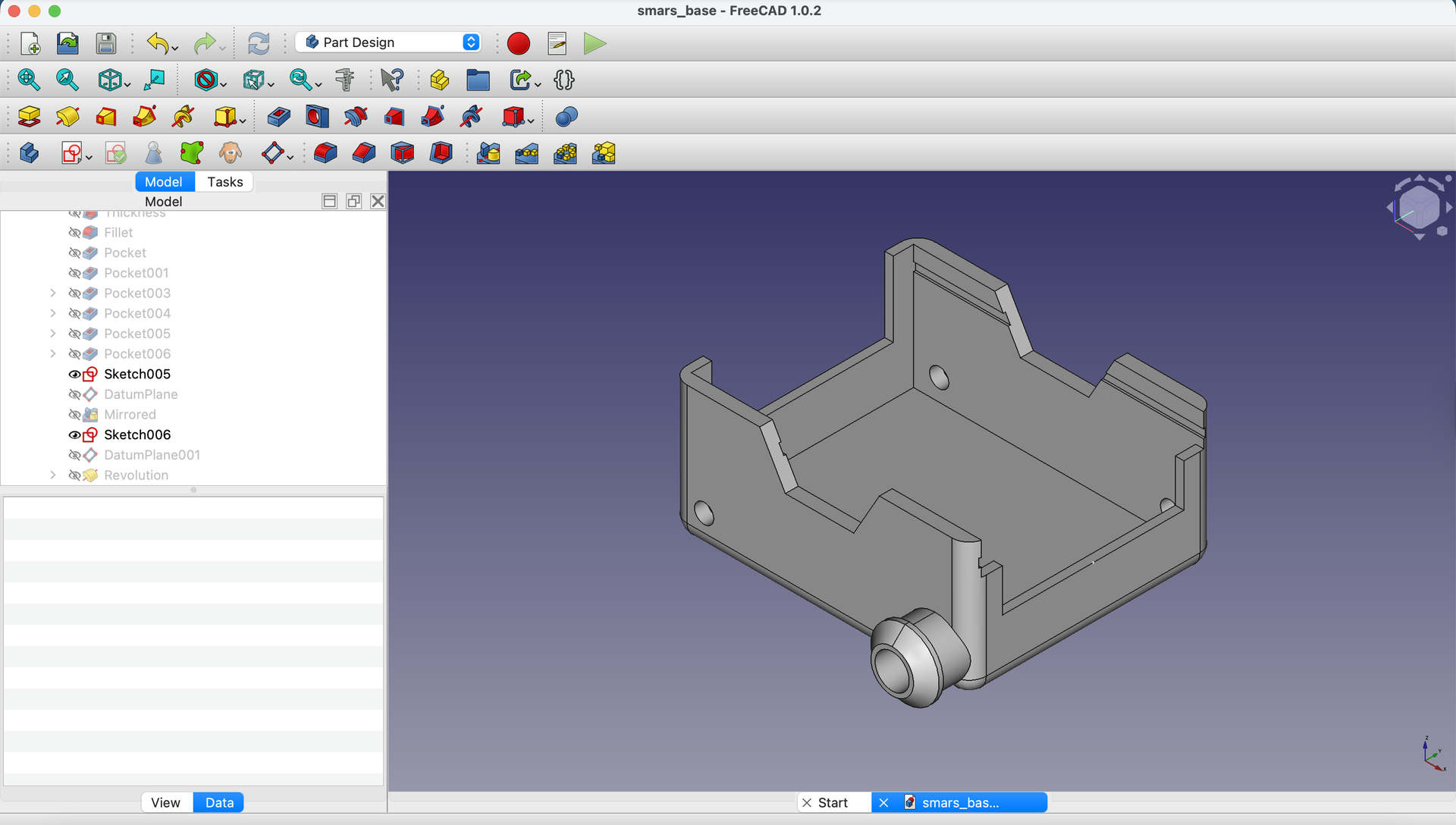The width and height of the screenshot is (1456, 825).
Task: Start macro recording with red circle
Action: pyautogui.click(x=519, y=43)
